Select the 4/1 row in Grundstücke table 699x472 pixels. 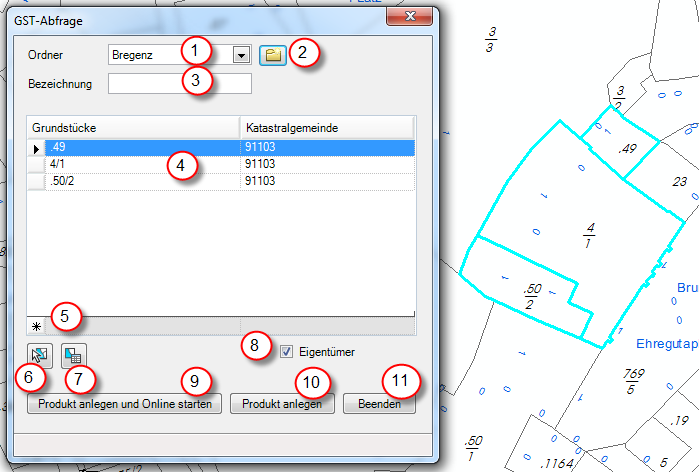point(140,164)
